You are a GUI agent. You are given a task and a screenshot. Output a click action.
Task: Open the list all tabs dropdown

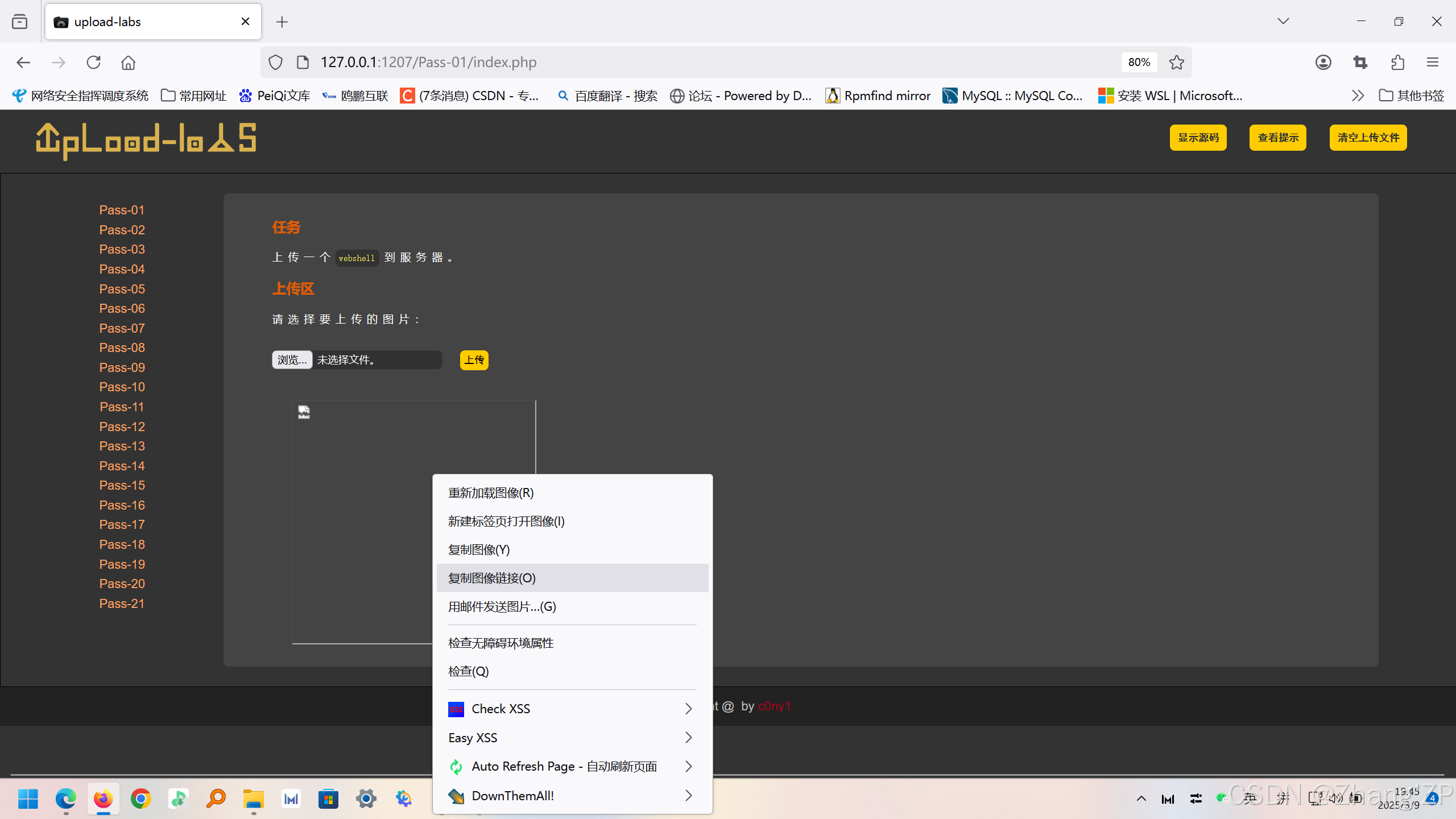pyautogui.click(x=1283, y=22)
